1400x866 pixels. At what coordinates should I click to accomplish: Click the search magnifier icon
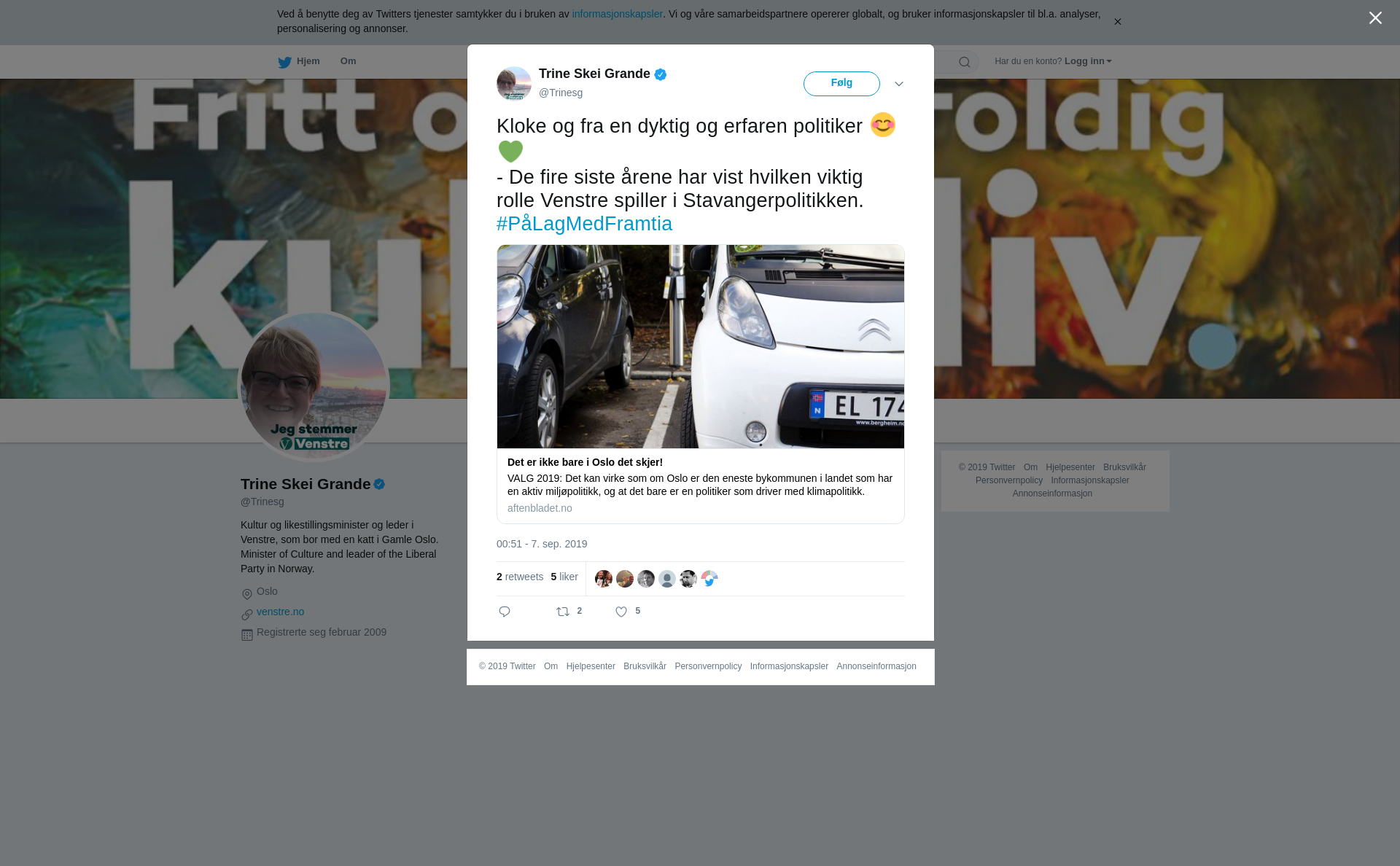(x=965, y=62)
